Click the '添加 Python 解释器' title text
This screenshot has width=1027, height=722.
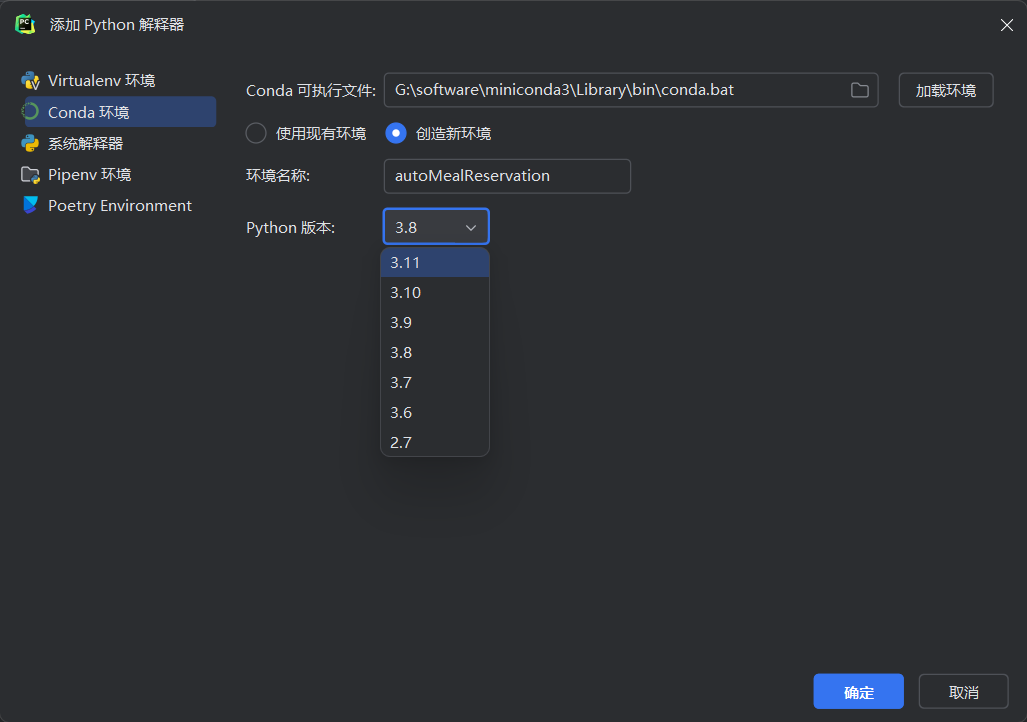click(117, 25)
